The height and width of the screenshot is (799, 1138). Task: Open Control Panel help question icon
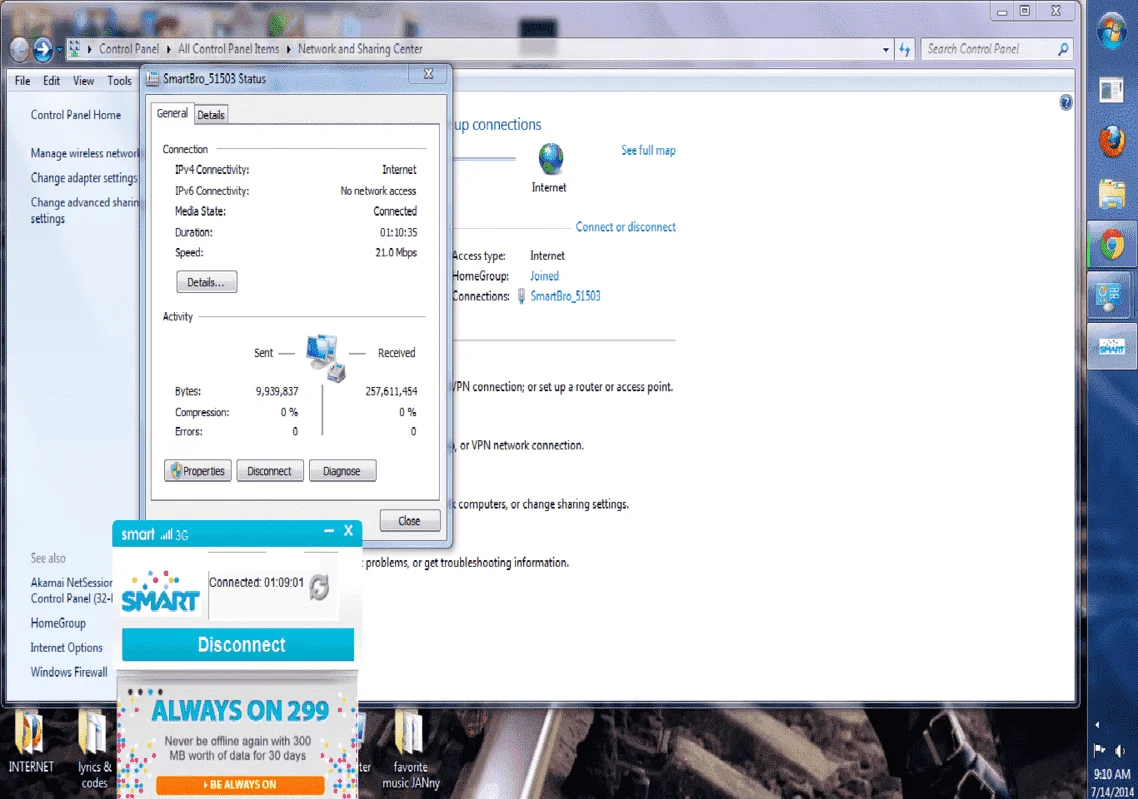point(1065,102)
